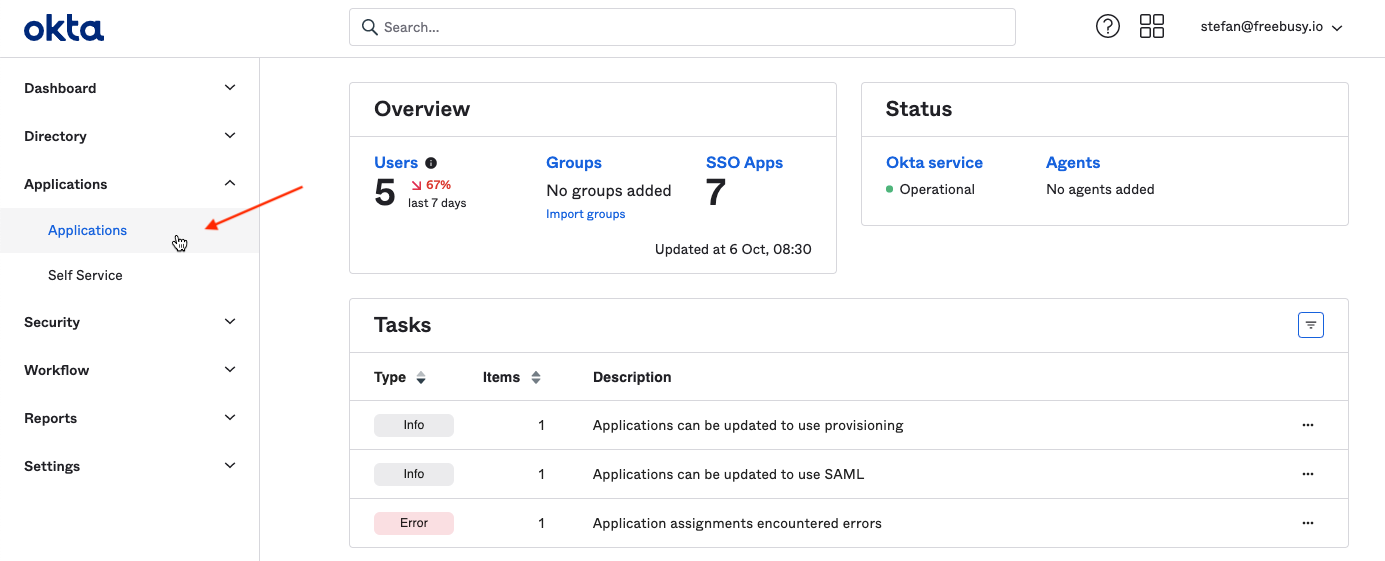Expand the Directory sidebar section
The image size is (1385, 561).
point(130,136)
